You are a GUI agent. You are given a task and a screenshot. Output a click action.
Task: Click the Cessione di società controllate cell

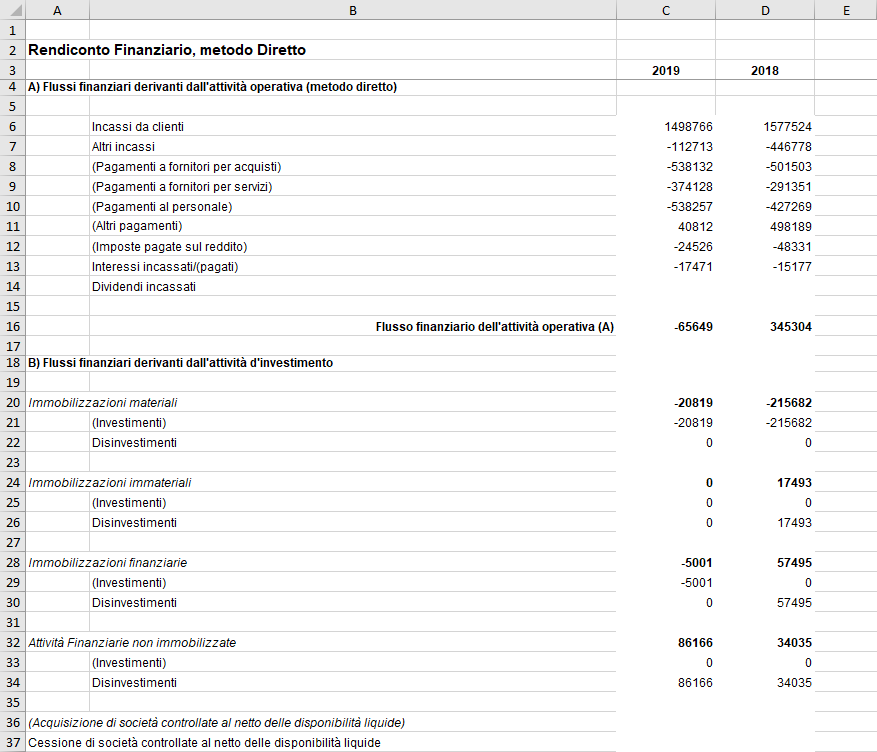click(204, 743)
